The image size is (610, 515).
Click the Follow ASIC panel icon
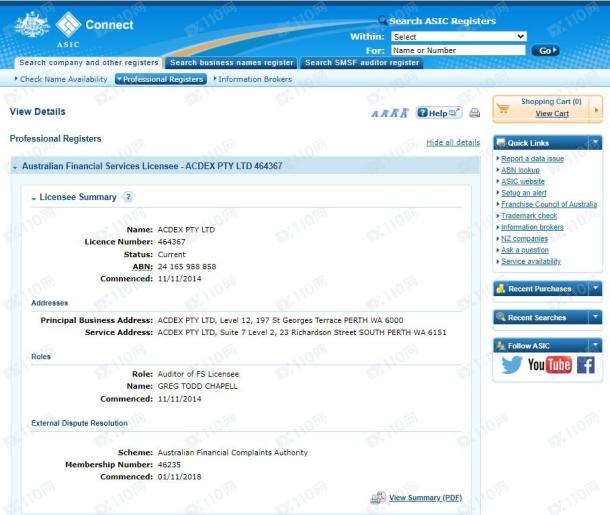click(501, 345)
